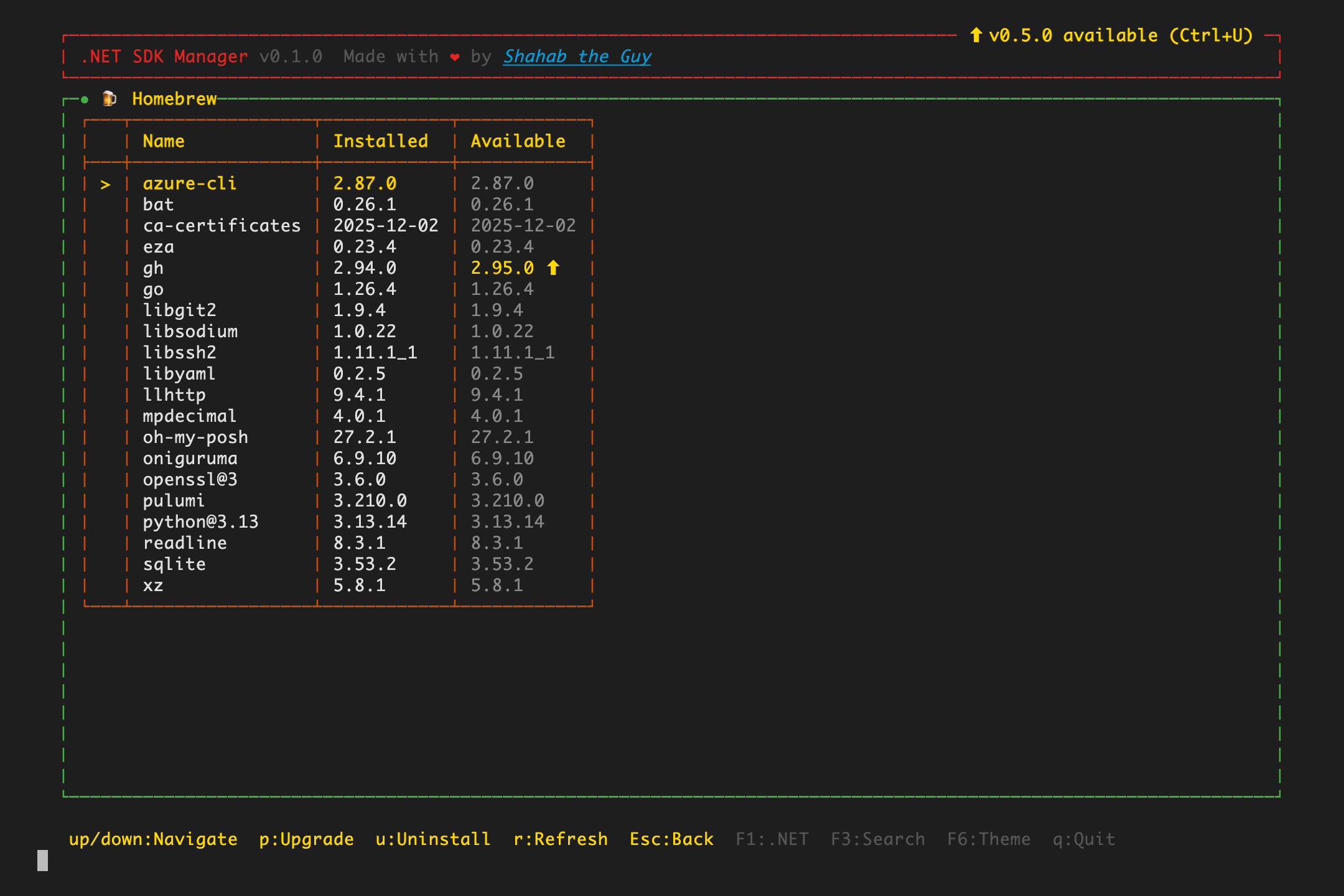Image resolution: width=1344 pixels, height=896 pixels.
Task: Select the openssl@3 package
Action: tap(190, 480)
